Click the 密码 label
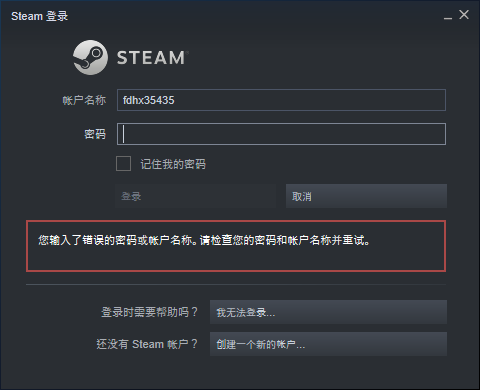 click(95, 134)
